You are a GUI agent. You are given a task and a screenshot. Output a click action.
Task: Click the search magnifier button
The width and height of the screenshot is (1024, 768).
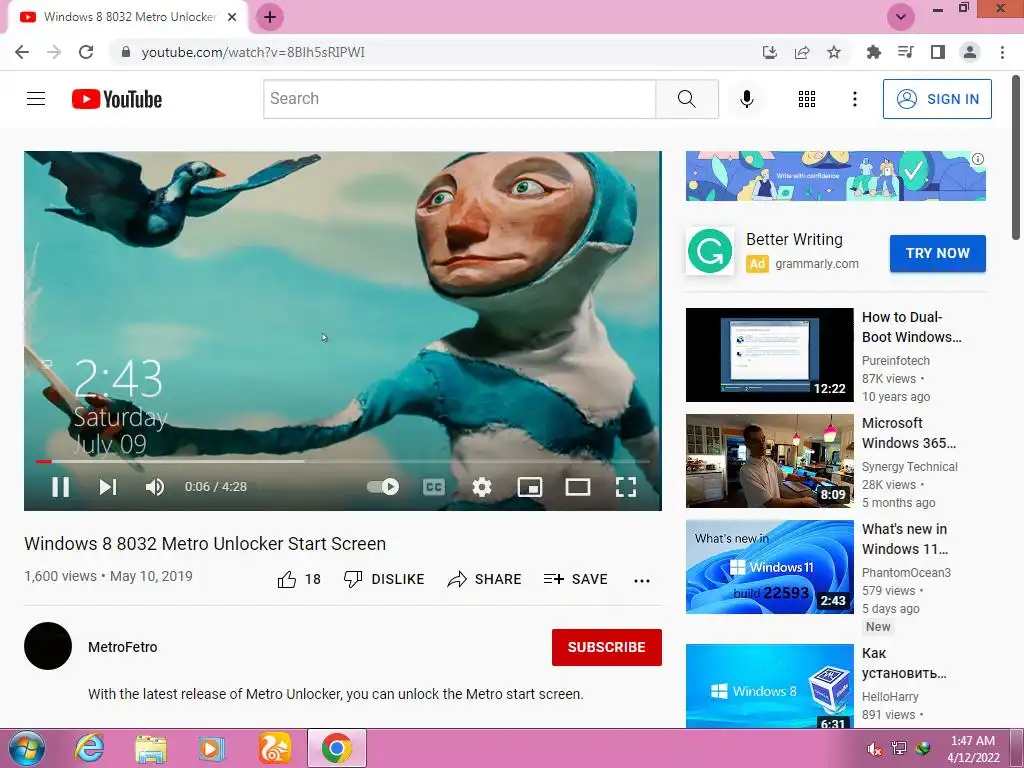[x=686, y=99]
